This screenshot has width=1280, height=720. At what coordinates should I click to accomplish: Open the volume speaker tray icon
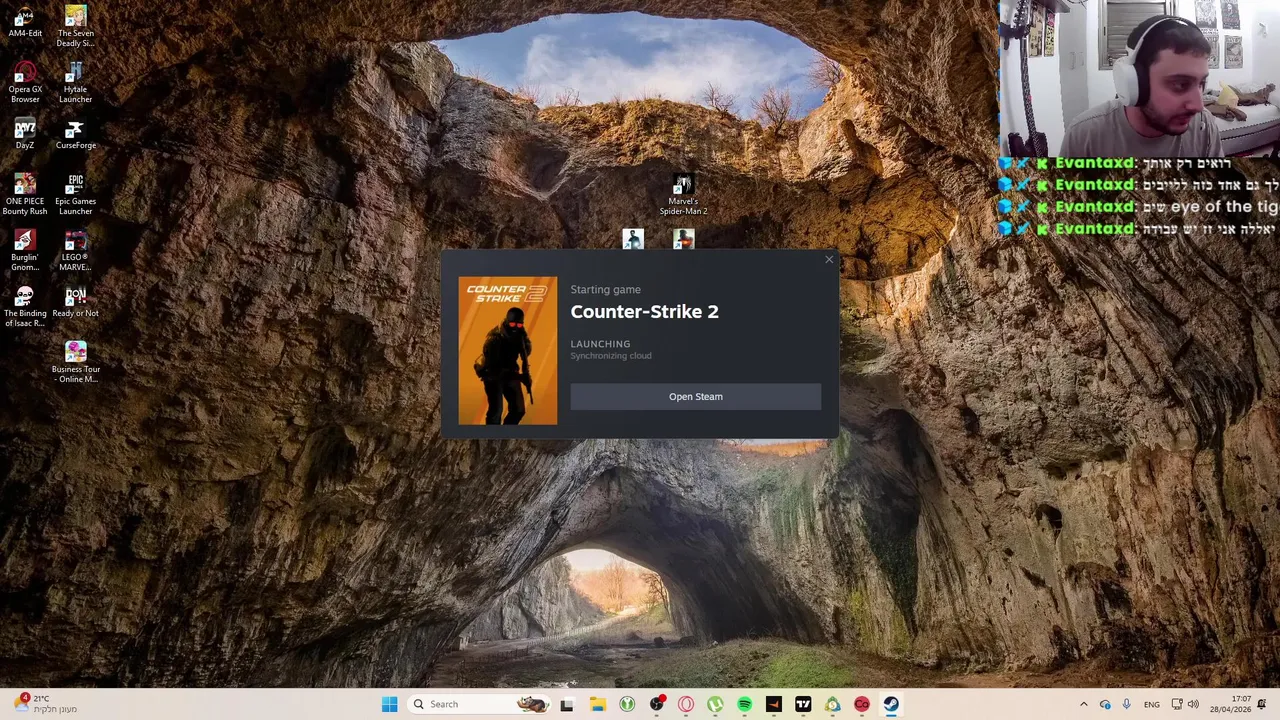click(x=1193, y=704)
